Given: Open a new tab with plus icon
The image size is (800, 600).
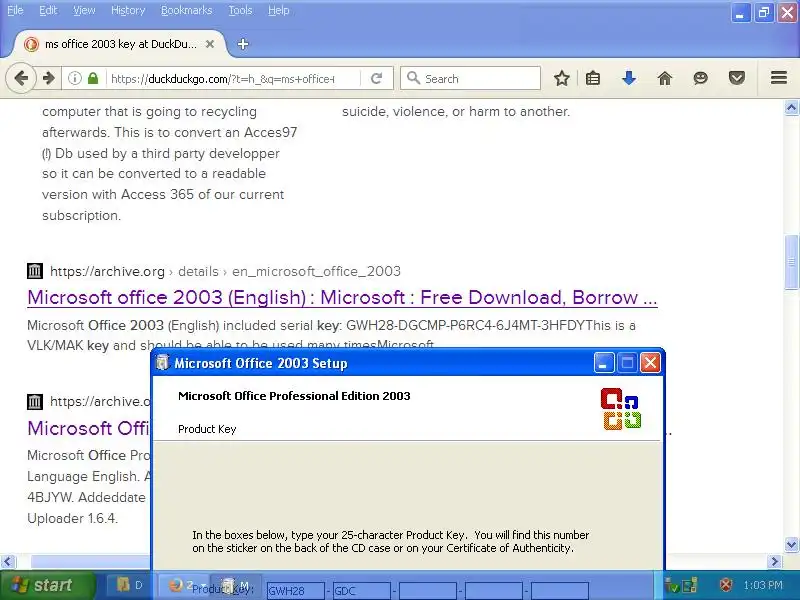Looking at the screenshot, I should 243,44.
